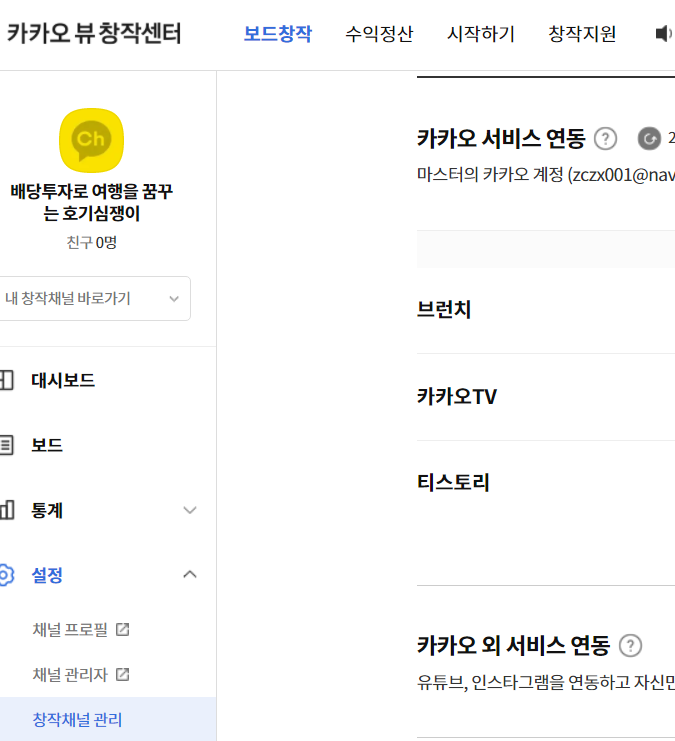675x741 pixels.
Task: Open 보드 in the sidebar
Action: click(x=47, y=445)
